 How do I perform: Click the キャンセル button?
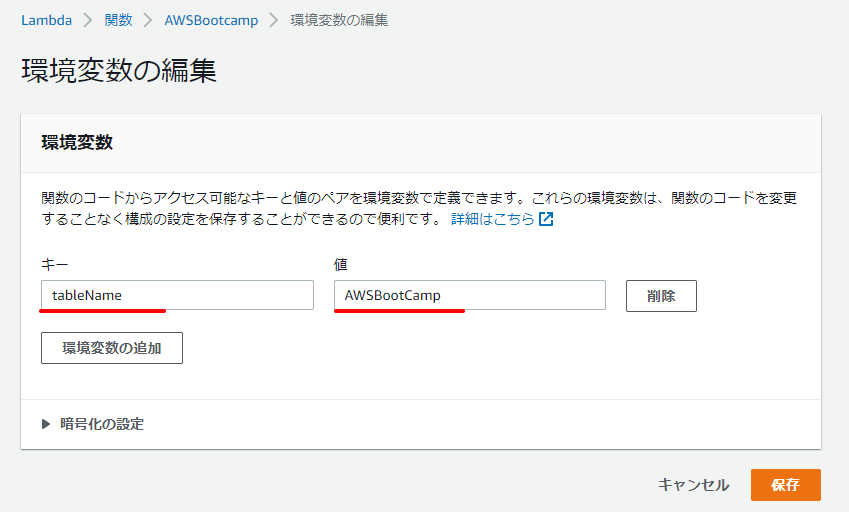point(694,485)
